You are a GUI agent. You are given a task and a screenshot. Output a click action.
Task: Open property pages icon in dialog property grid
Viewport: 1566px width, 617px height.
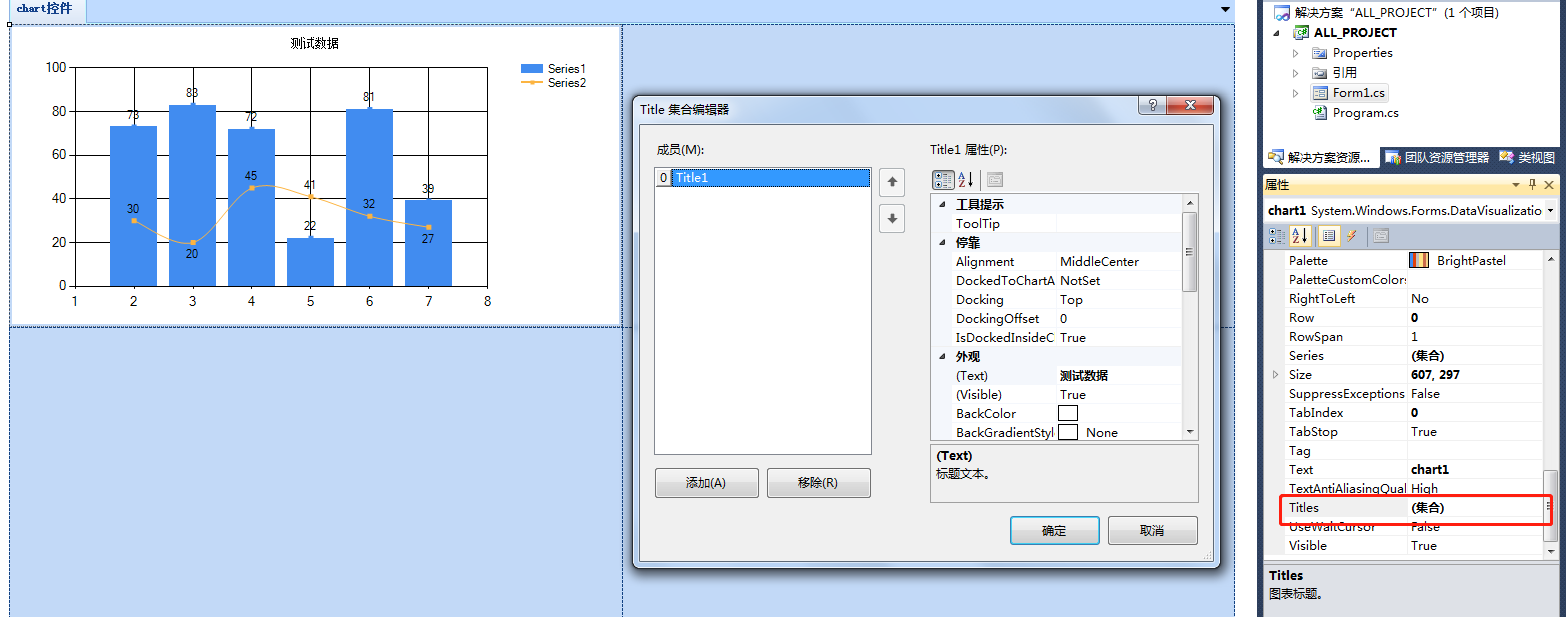[994, 180]
